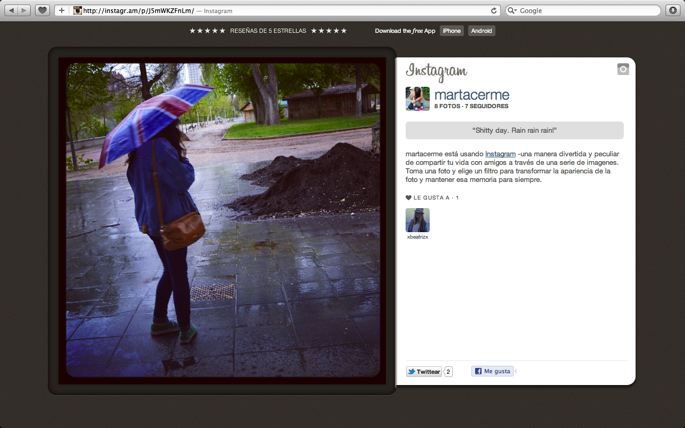Viewport: 685px width, 428px height.
Task: Focus the Google search field
Action: [x=583, y=10]
